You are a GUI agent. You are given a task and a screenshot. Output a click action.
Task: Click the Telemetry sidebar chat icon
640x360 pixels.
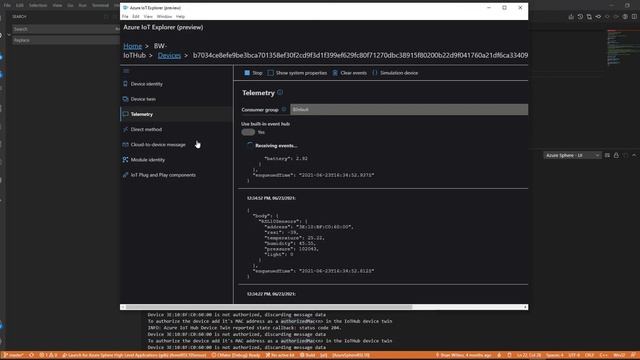tap(125, 114)
